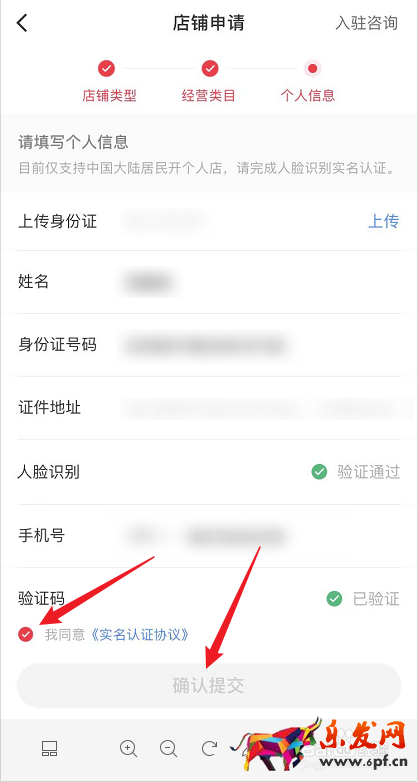418x782 pixels.
Task: Tap the zoom out magnifier icon
Action: click(169, 748)
